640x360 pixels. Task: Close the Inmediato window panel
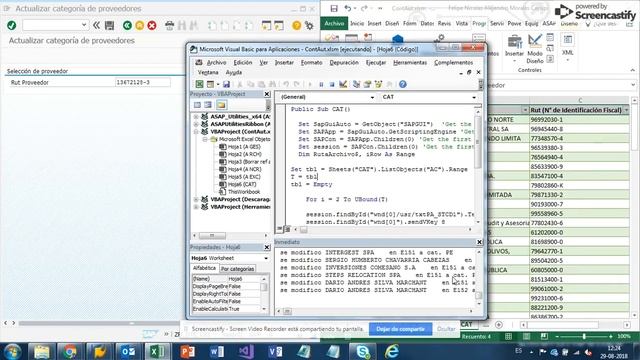[479, 242]
